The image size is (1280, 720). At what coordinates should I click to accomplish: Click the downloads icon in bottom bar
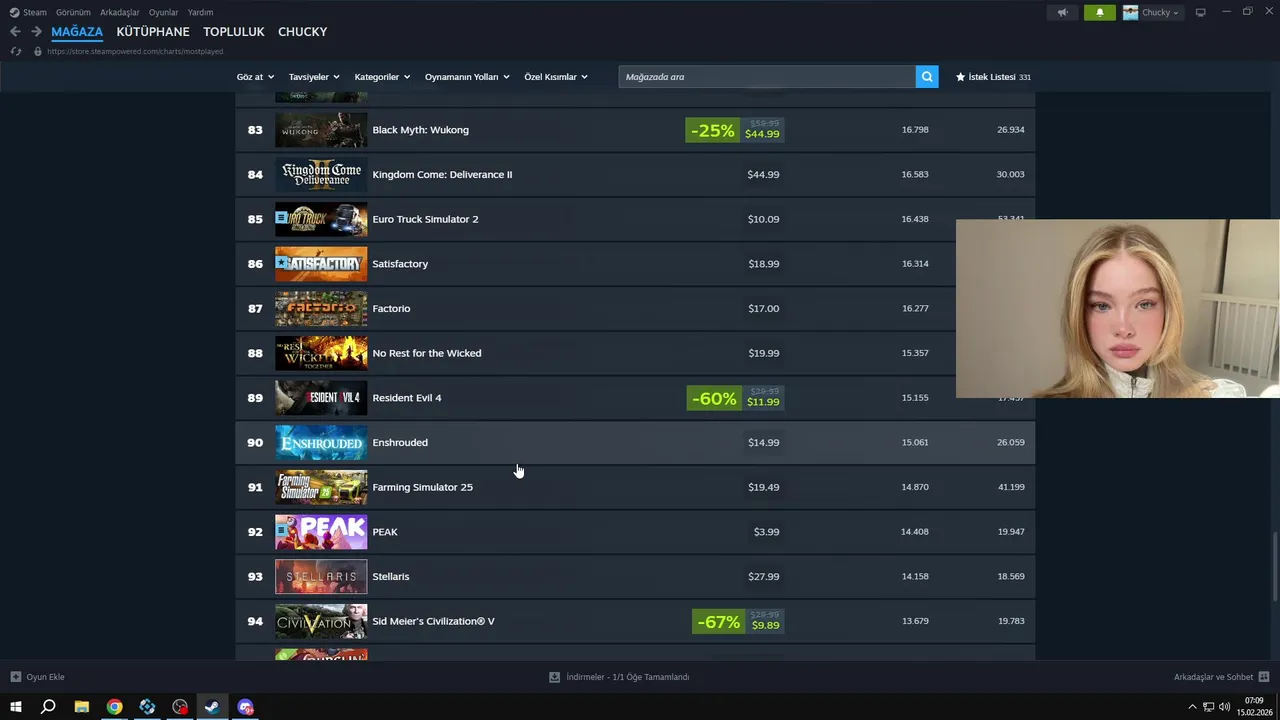pyautogui.click(x=554, y=677)
